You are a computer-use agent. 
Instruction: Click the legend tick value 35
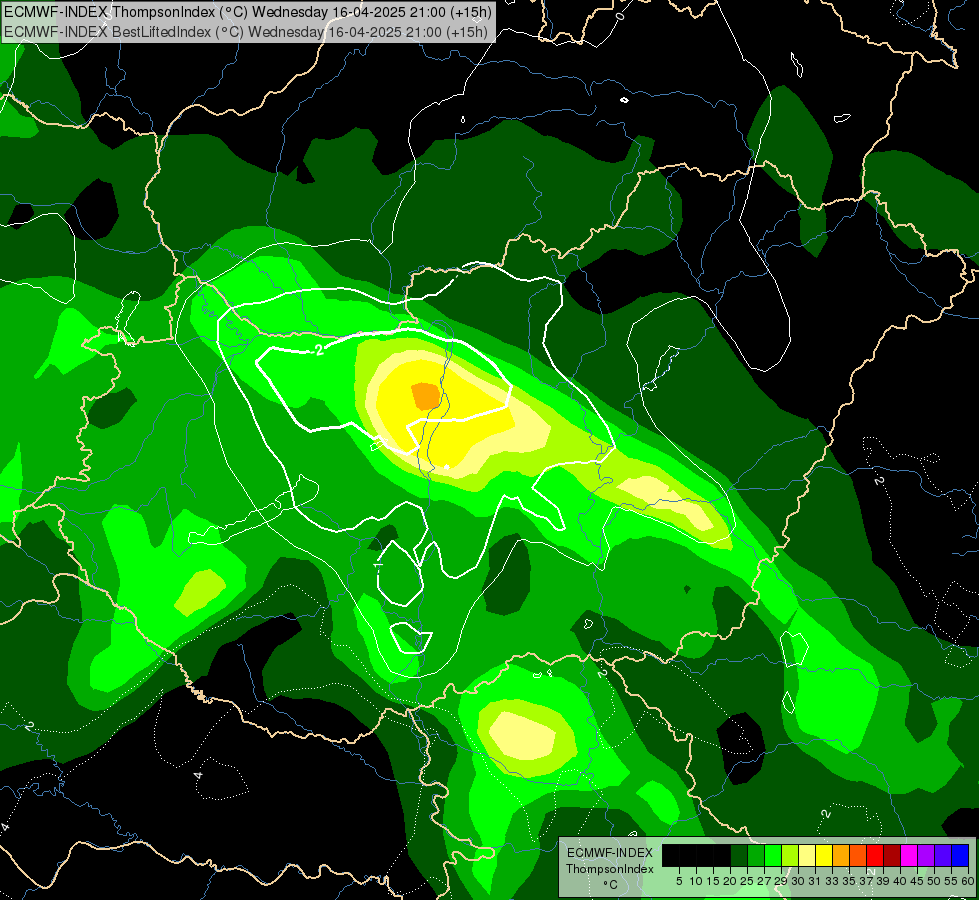click(849, 881)
